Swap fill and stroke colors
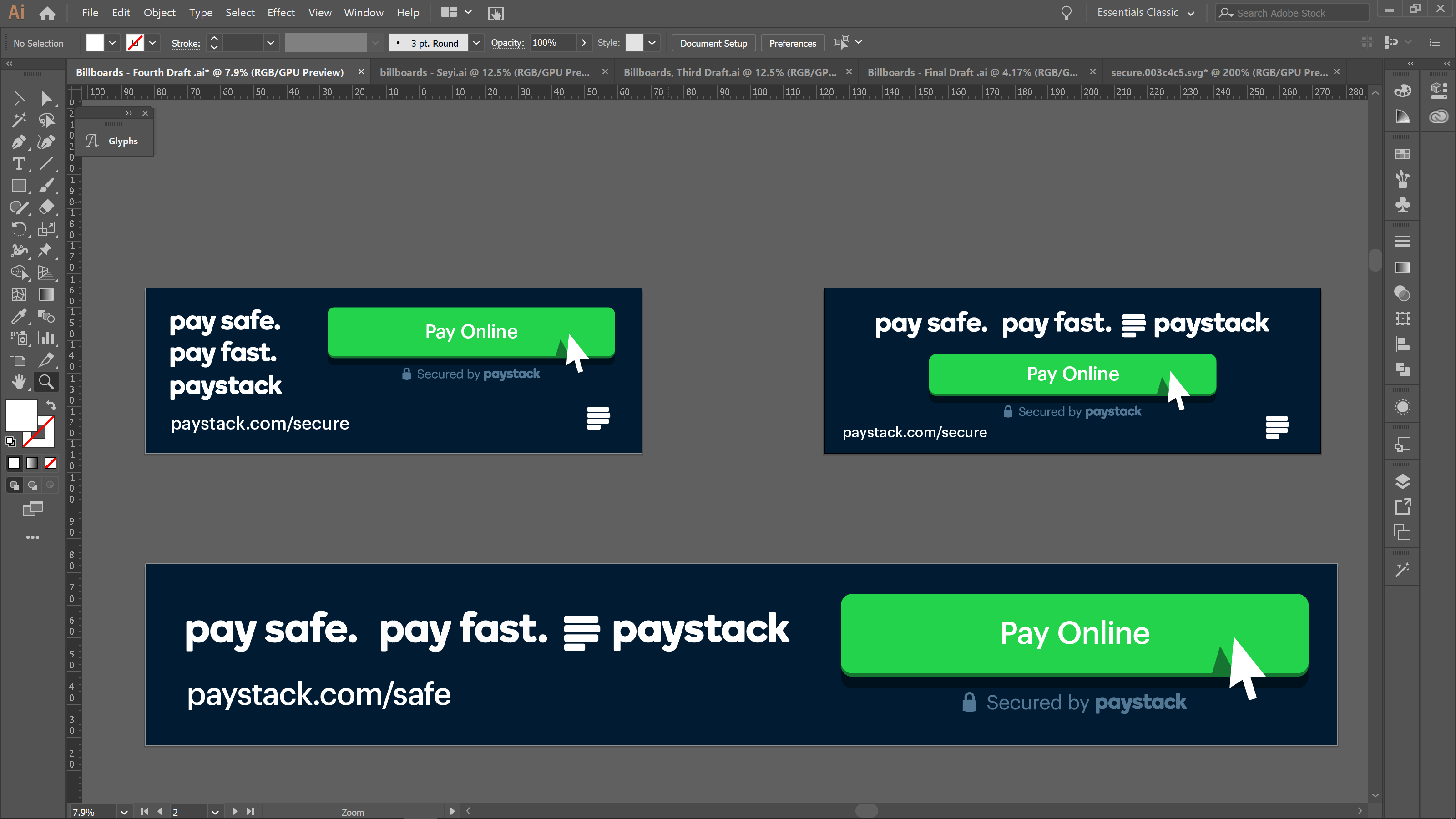1456x819 pixels. click(51, 404)
